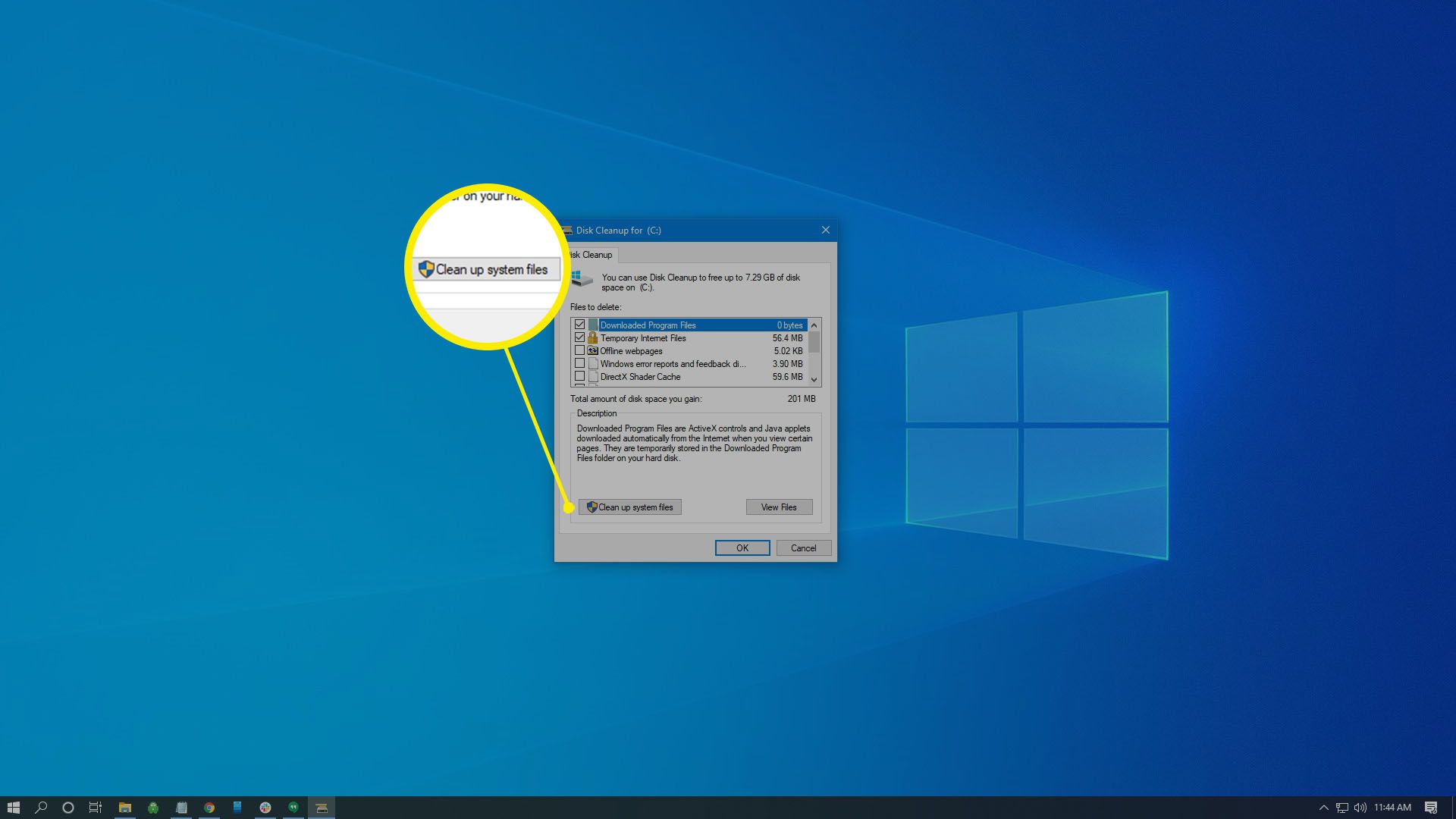This screenshot has height=819, width=1456.
Task: Check the Offline webpages checkbox
Action: [x=579, y=350]
